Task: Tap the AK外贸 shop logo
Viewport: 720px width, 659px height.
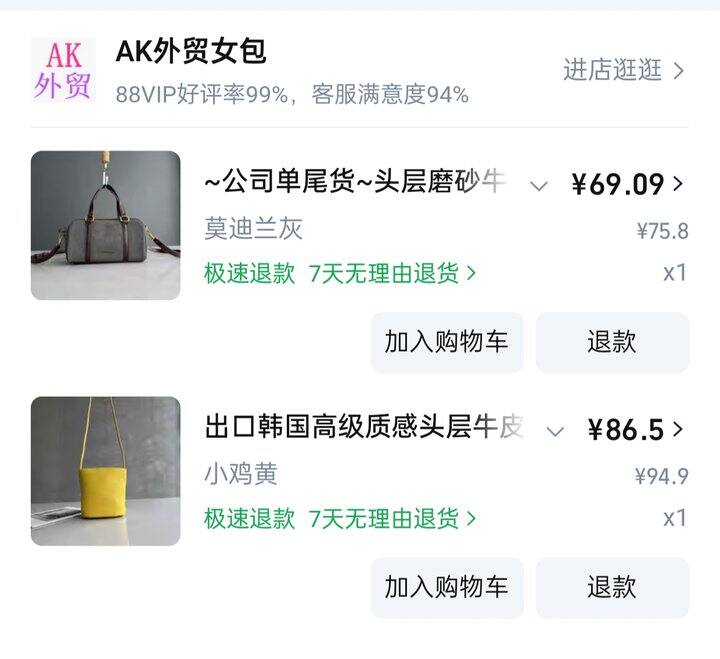Action: pos(63,69)
